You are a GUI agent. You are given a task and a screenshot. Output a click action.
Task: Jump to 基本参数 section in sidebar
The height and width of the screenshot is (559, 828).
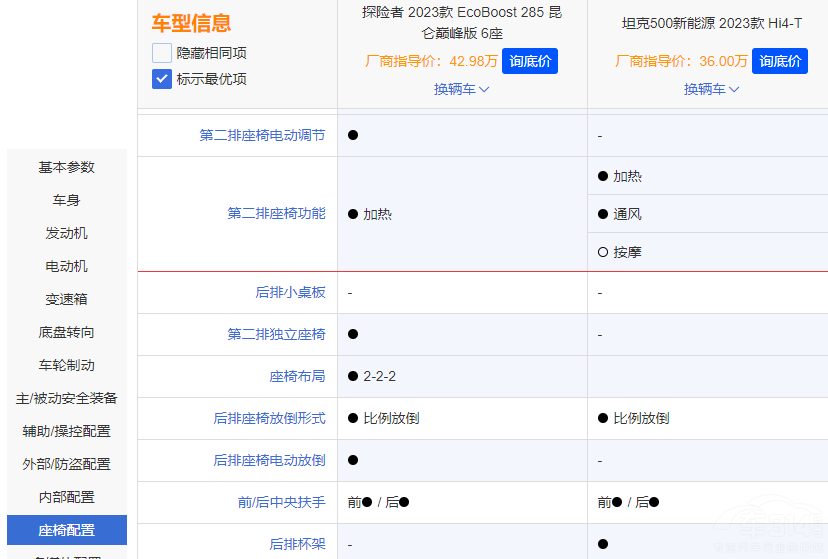[66, 167]
